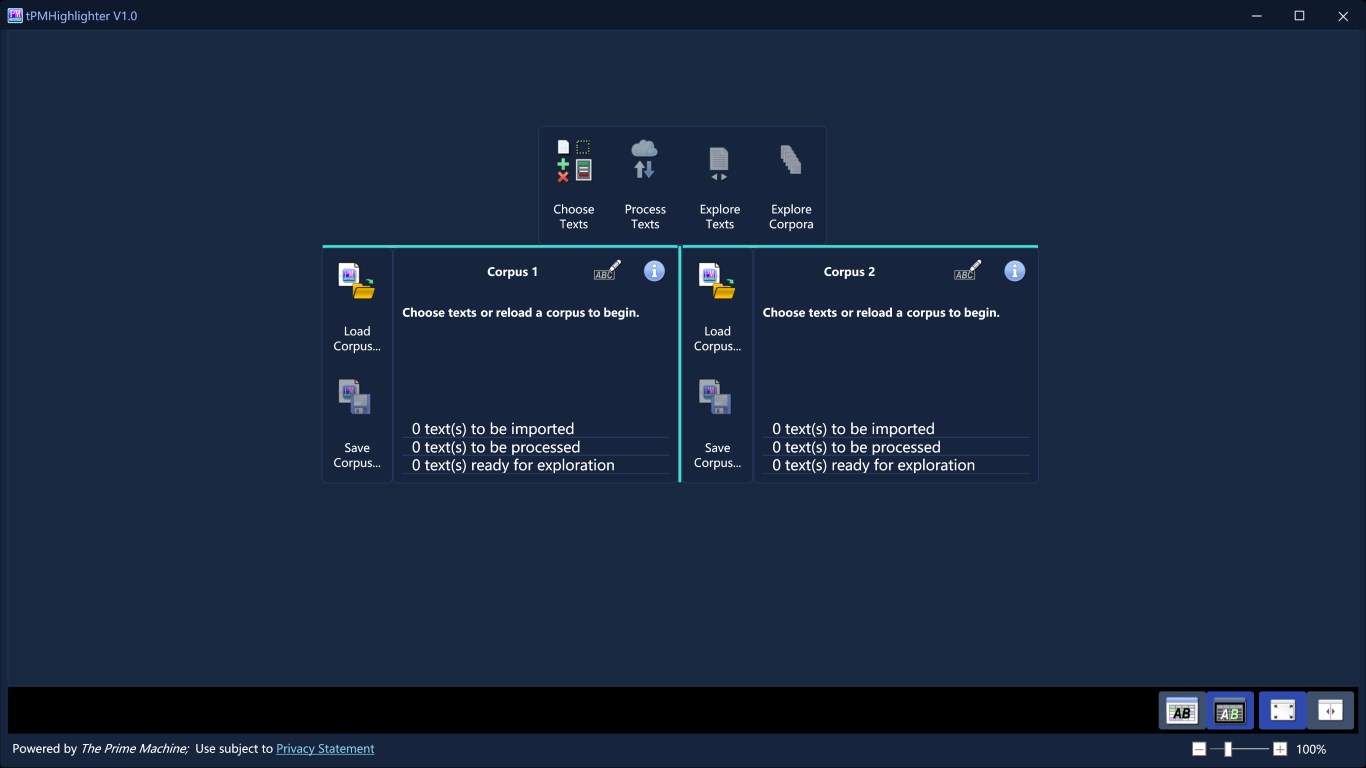
Task: Close the tPMHighlighter window
Action: click(1344, 15)
